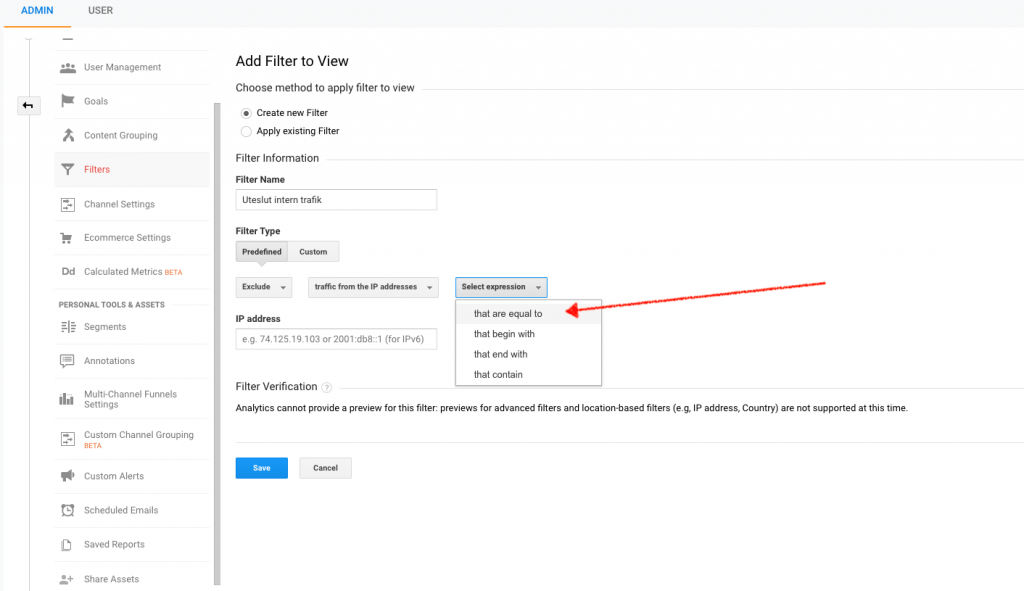Open the Saved Reports link
This screenshot has height=591, width=1024.
click(114, 544)
